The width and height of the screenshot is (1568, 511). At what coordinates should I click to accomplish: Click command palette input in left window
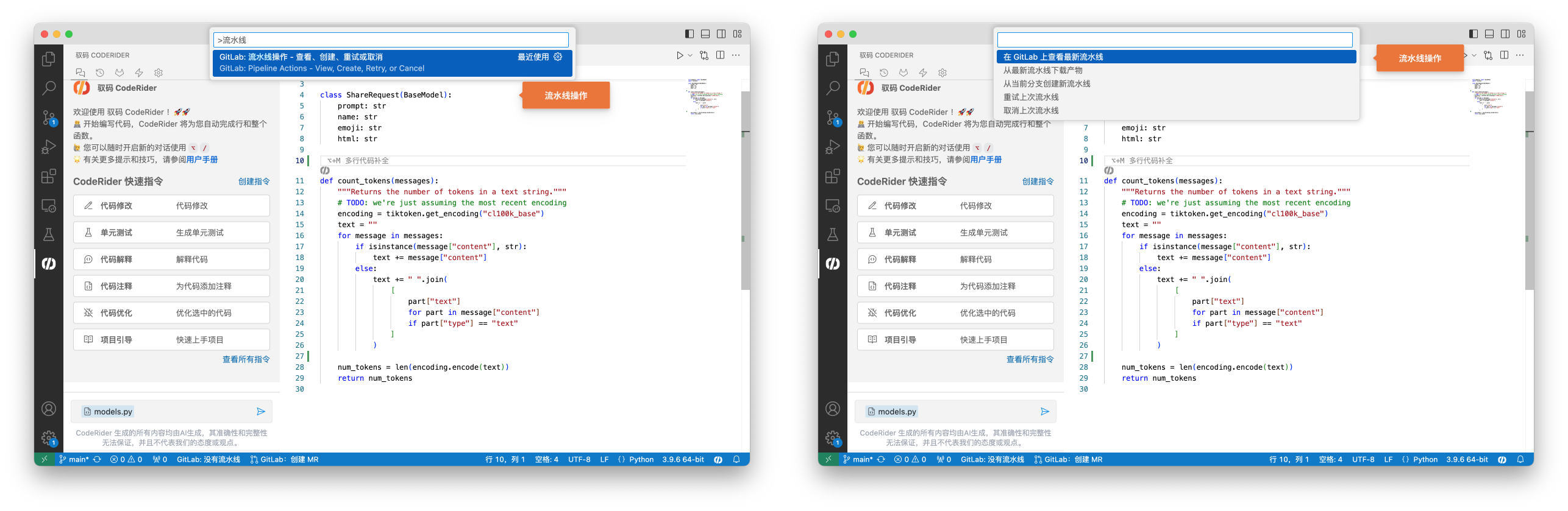tap(391, 40)
